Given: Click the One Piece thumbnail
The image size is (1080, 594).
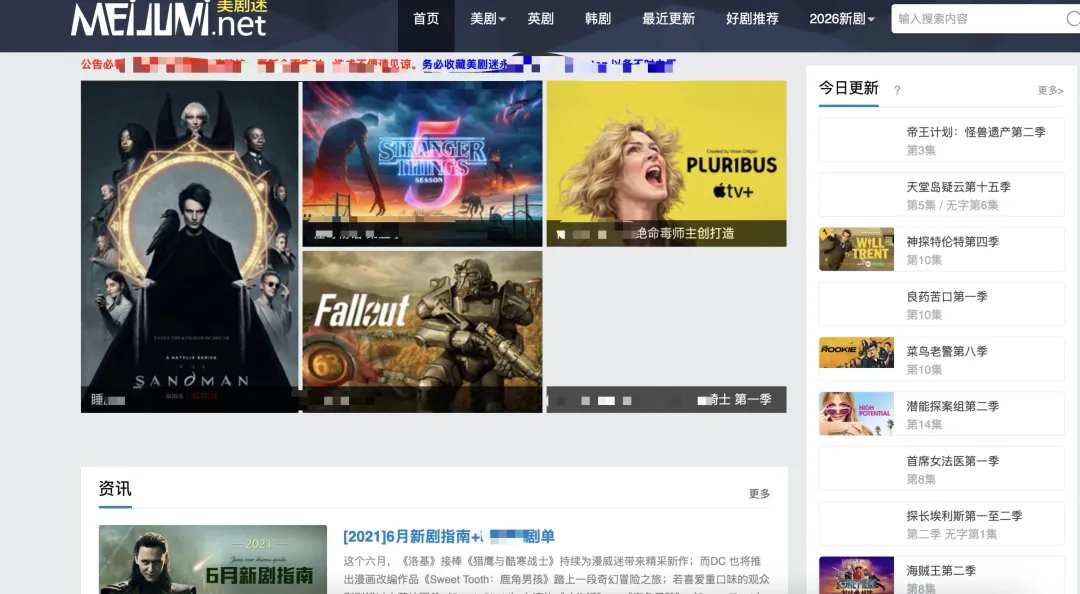Looking at the screenshot, I should point(856,575).
